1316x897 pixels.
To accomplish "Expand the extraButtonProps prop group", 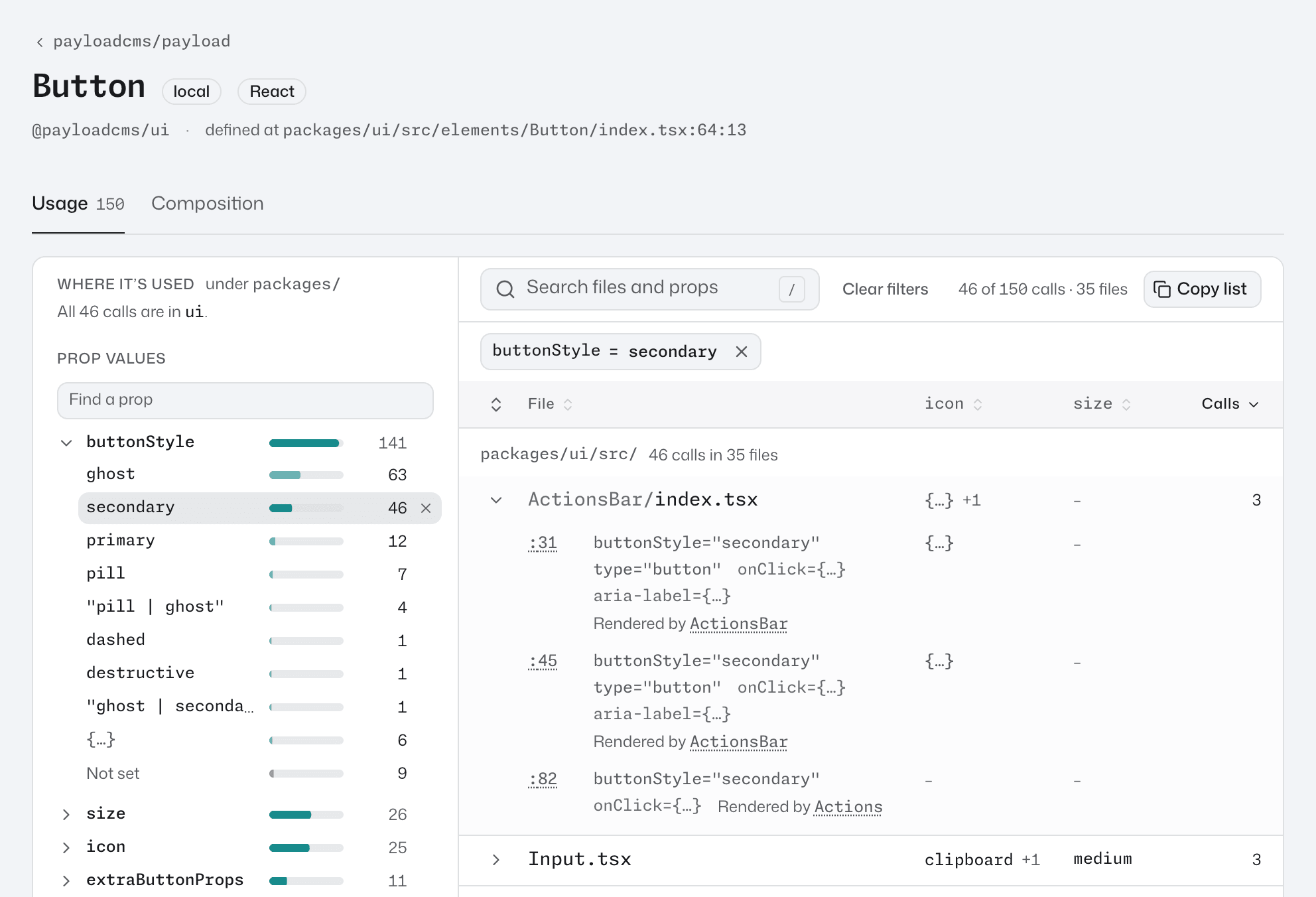I will coord(66,880).
